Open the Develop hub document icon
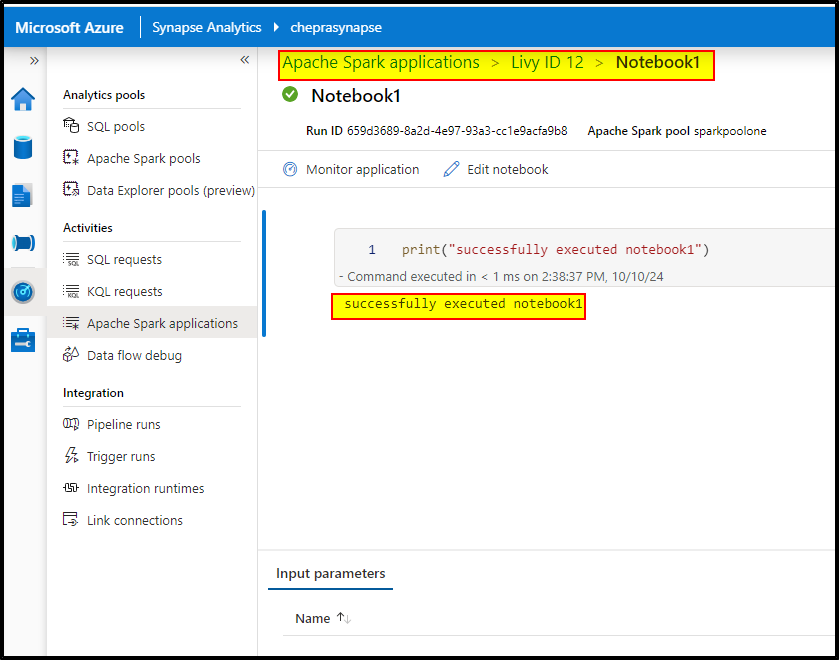The height and width of the screenshot is (660, 839). coord(23,196)
